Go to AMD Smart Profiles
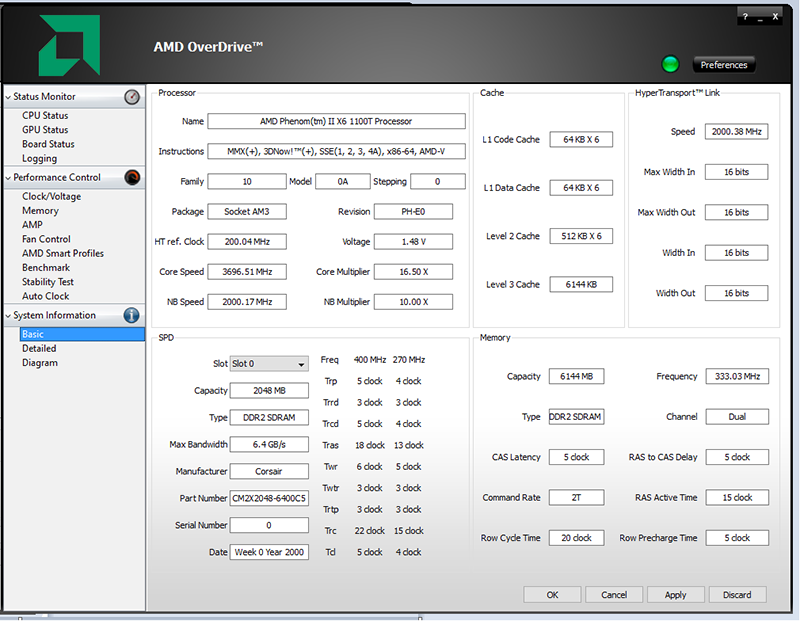Viewport: 800px width, 621px height. pyautogui.click(x=63, y=254)
